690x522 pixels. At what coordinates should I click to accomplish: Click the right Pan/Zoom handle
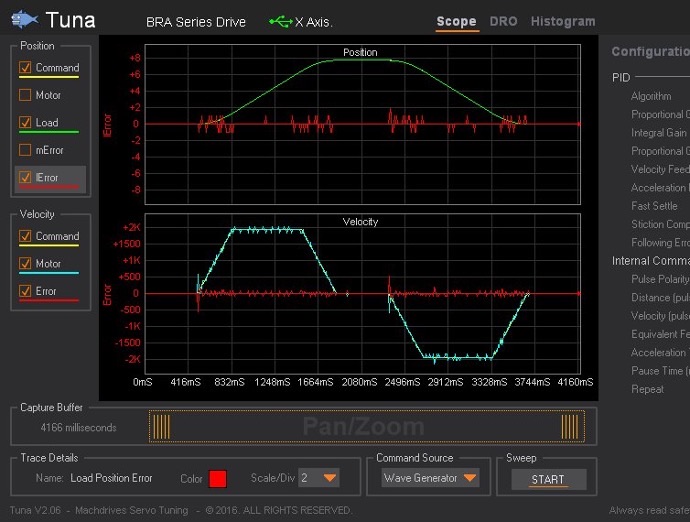tap(570, 426)
